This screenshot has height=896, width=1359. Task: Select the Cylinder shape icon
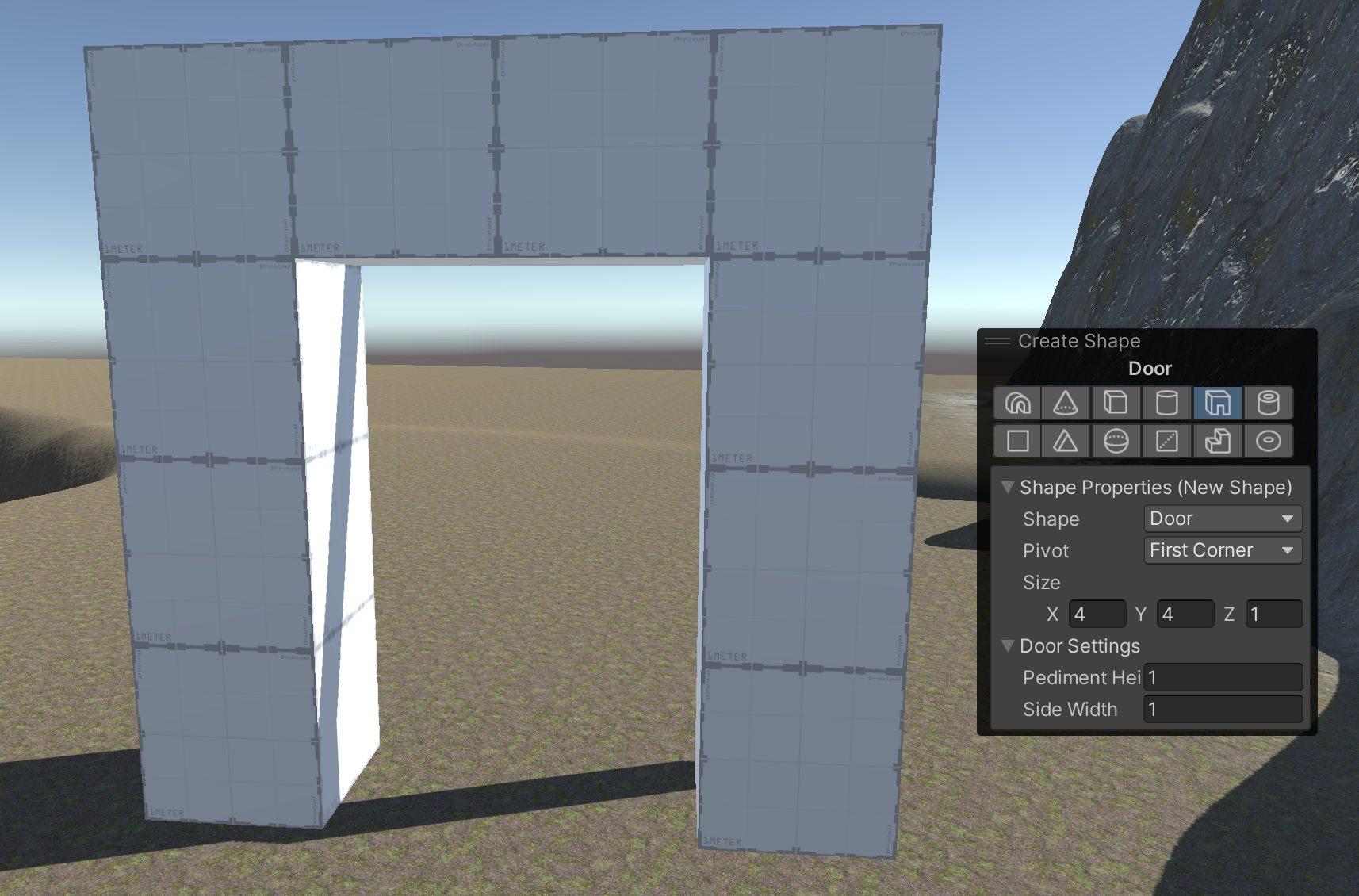(1166, 403)
